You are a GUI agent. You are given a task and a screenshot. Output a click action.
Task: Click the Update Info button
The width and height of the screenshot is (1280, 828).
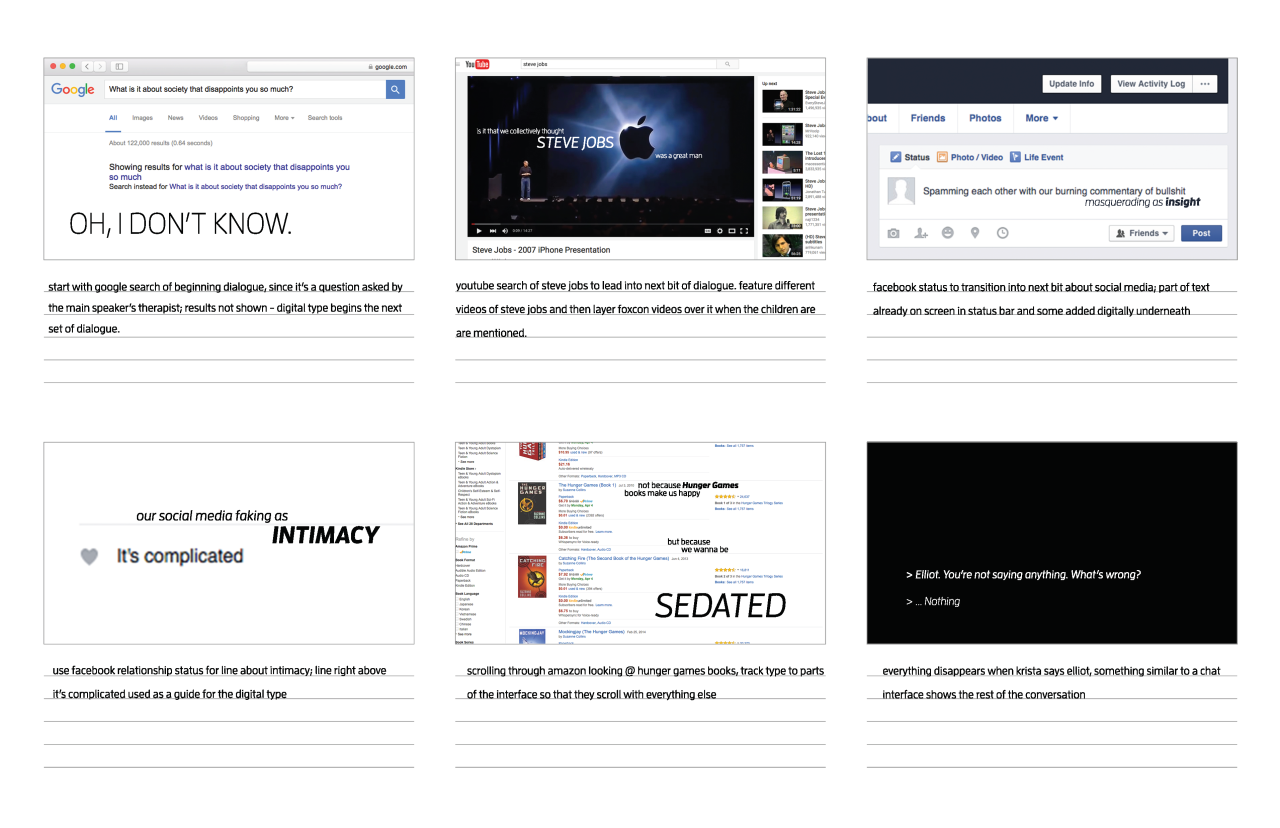pyautogui.click(x=1072, y=84)
